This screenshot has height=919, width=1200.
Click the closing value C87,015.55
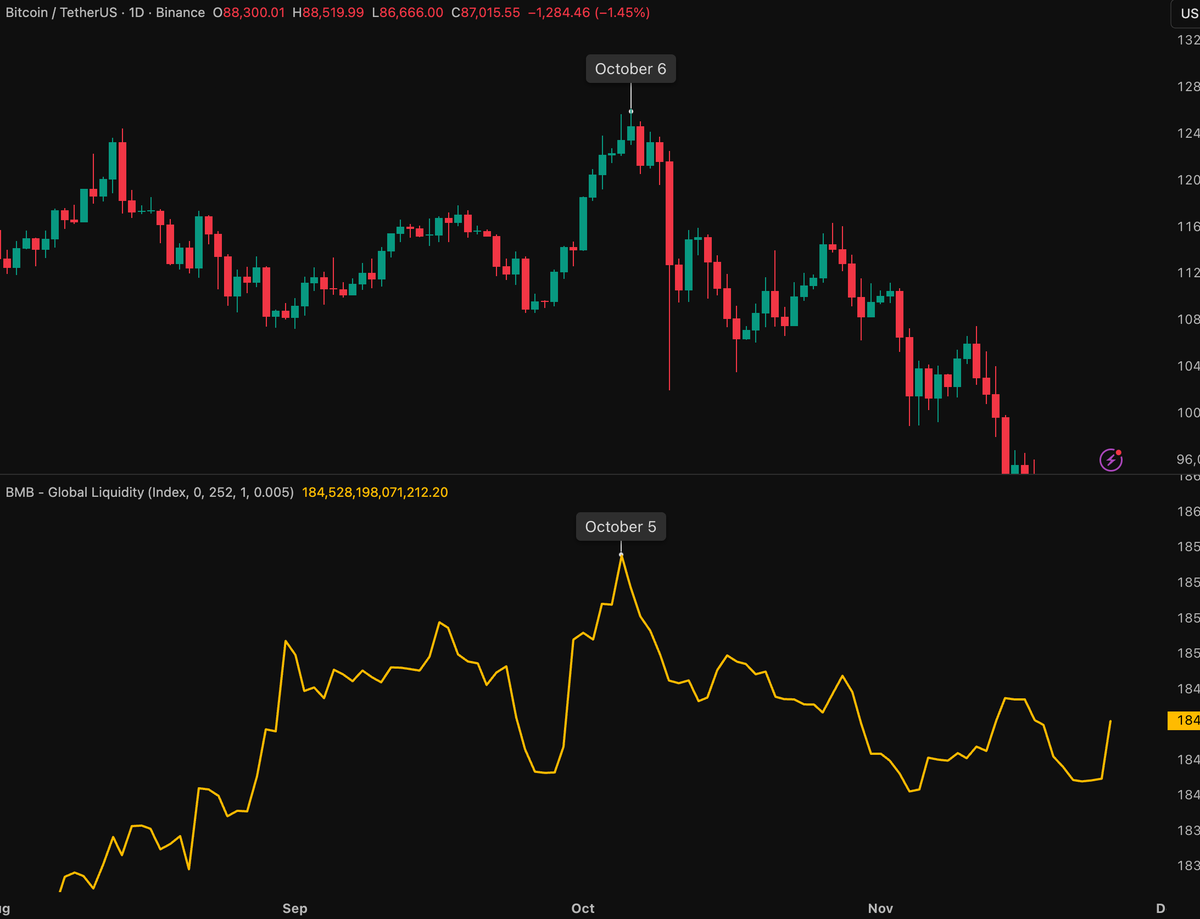[x=485, y=13]
